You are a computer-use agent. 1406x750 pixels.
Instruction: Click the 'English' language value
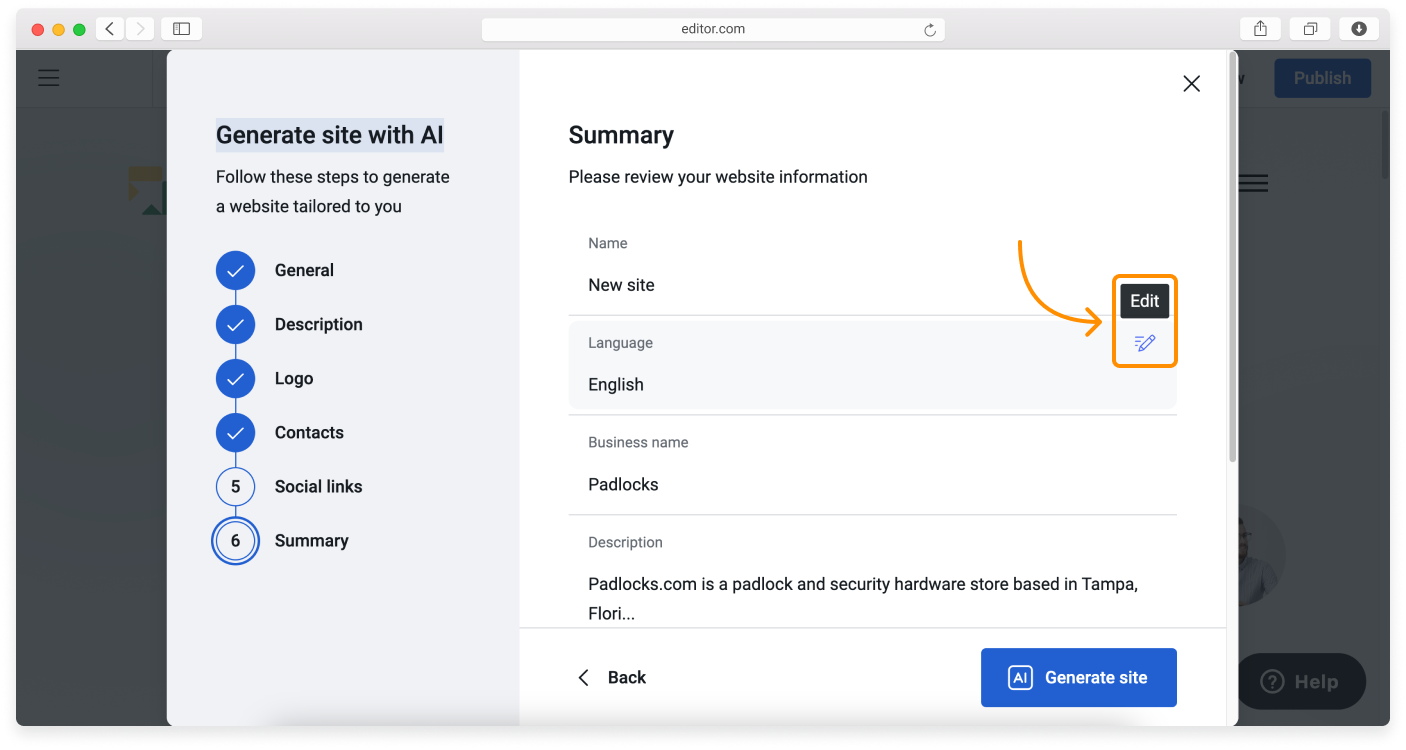click(616, 385)
